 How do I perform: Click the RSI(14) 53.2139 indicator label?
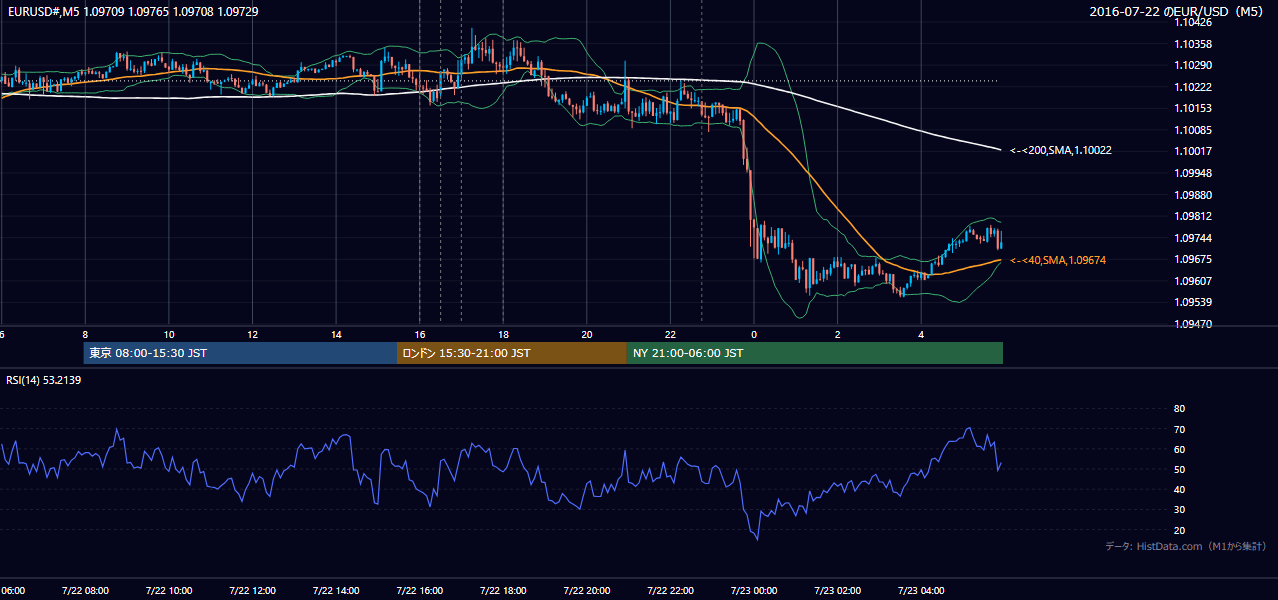44,380
